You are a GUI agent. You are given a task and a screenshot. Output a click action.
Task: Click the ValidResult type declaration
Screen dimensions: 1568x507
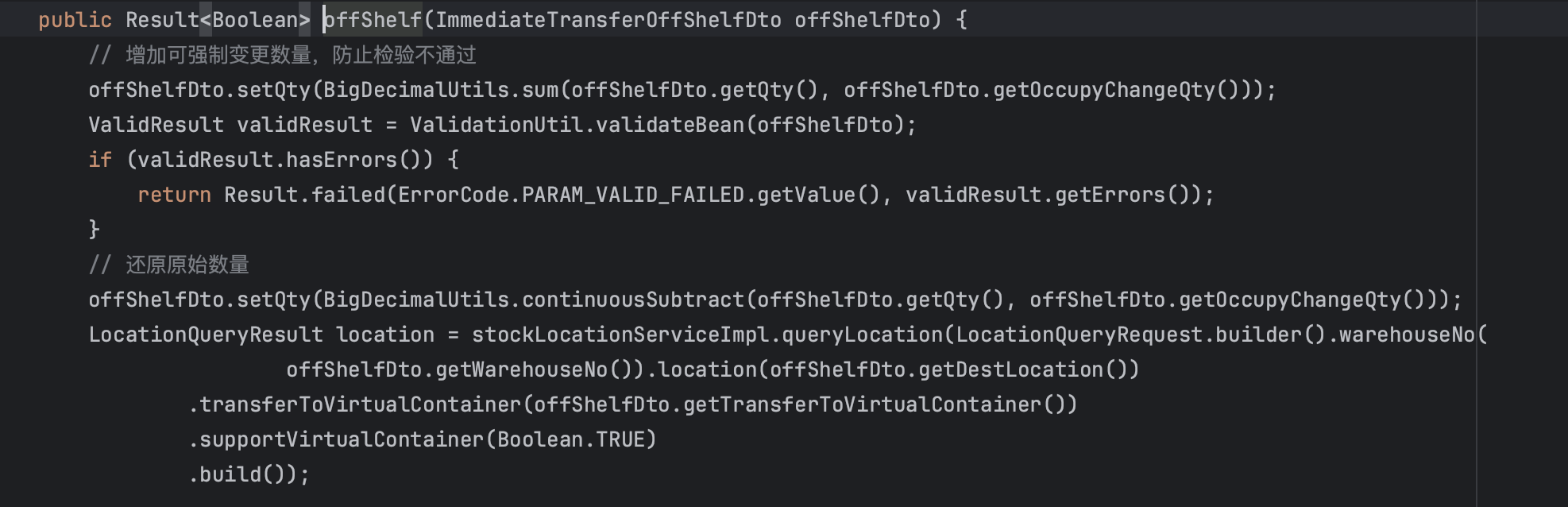[x=156, y=124]
